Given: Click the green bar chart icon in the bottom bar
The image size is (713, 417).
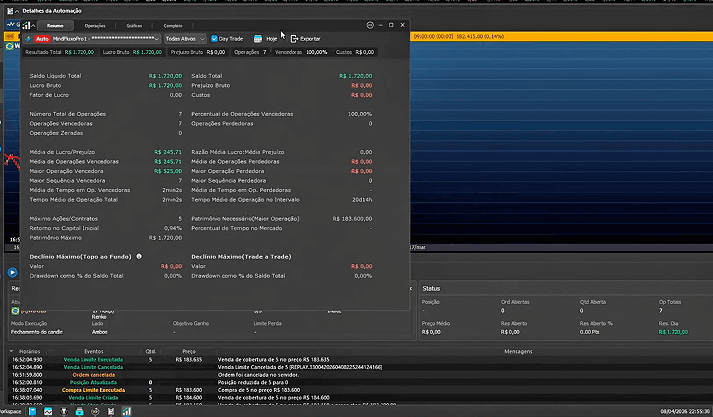Looking at the screenshot, I should point(126,412).
